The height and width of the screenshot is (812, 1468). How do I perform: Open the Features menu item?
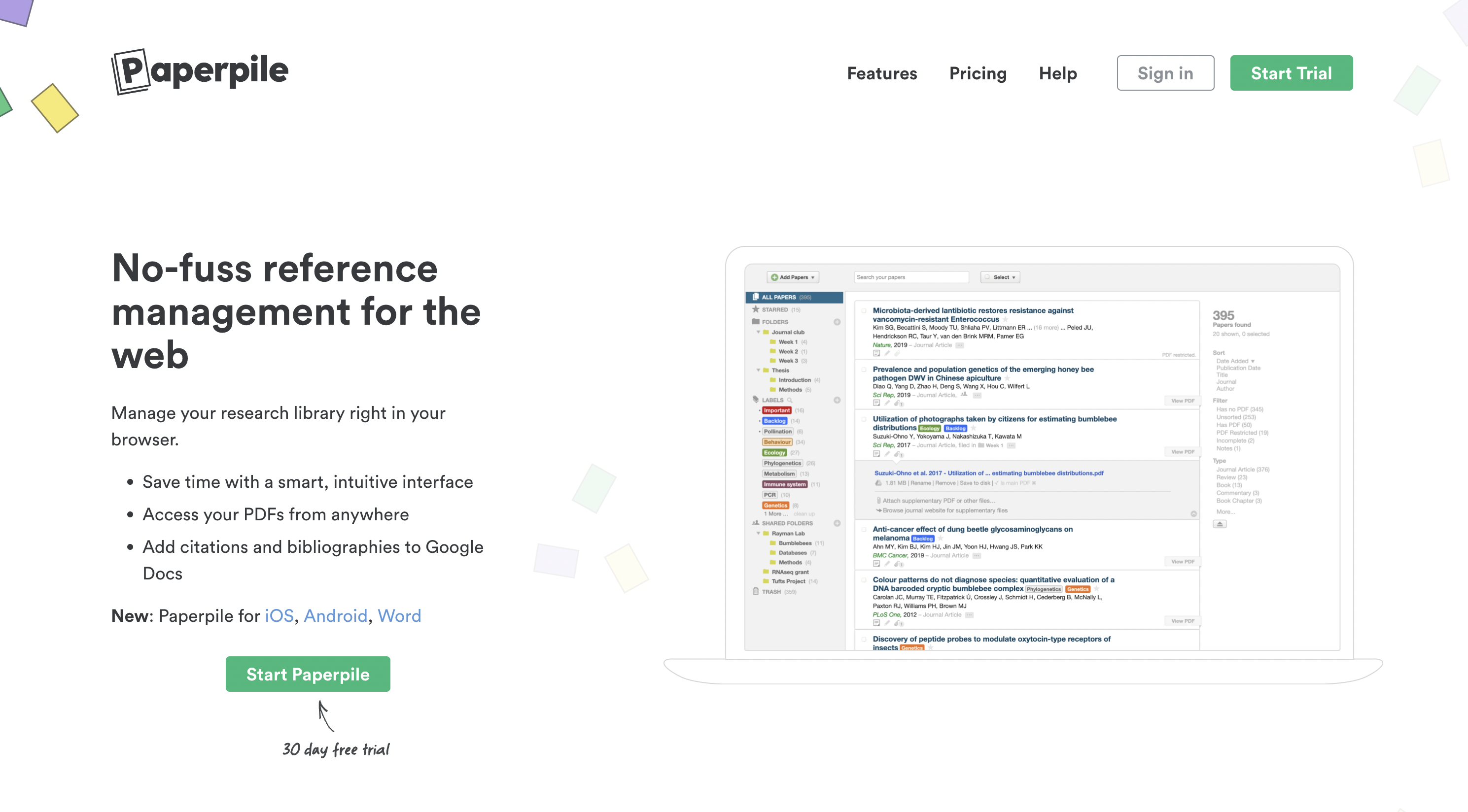(x=881, y=73)
